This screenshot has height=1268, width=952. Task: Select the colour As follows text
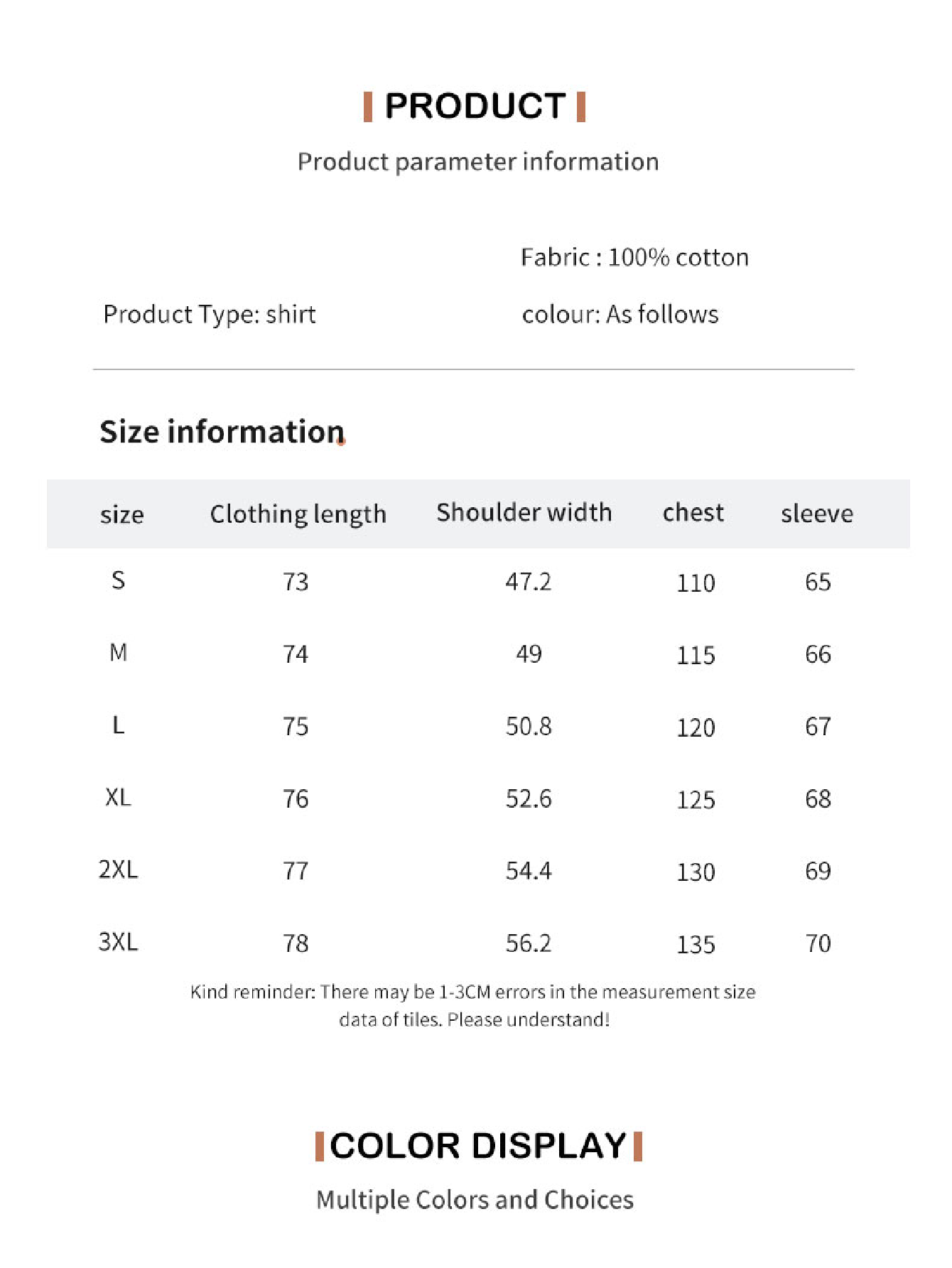620,314
